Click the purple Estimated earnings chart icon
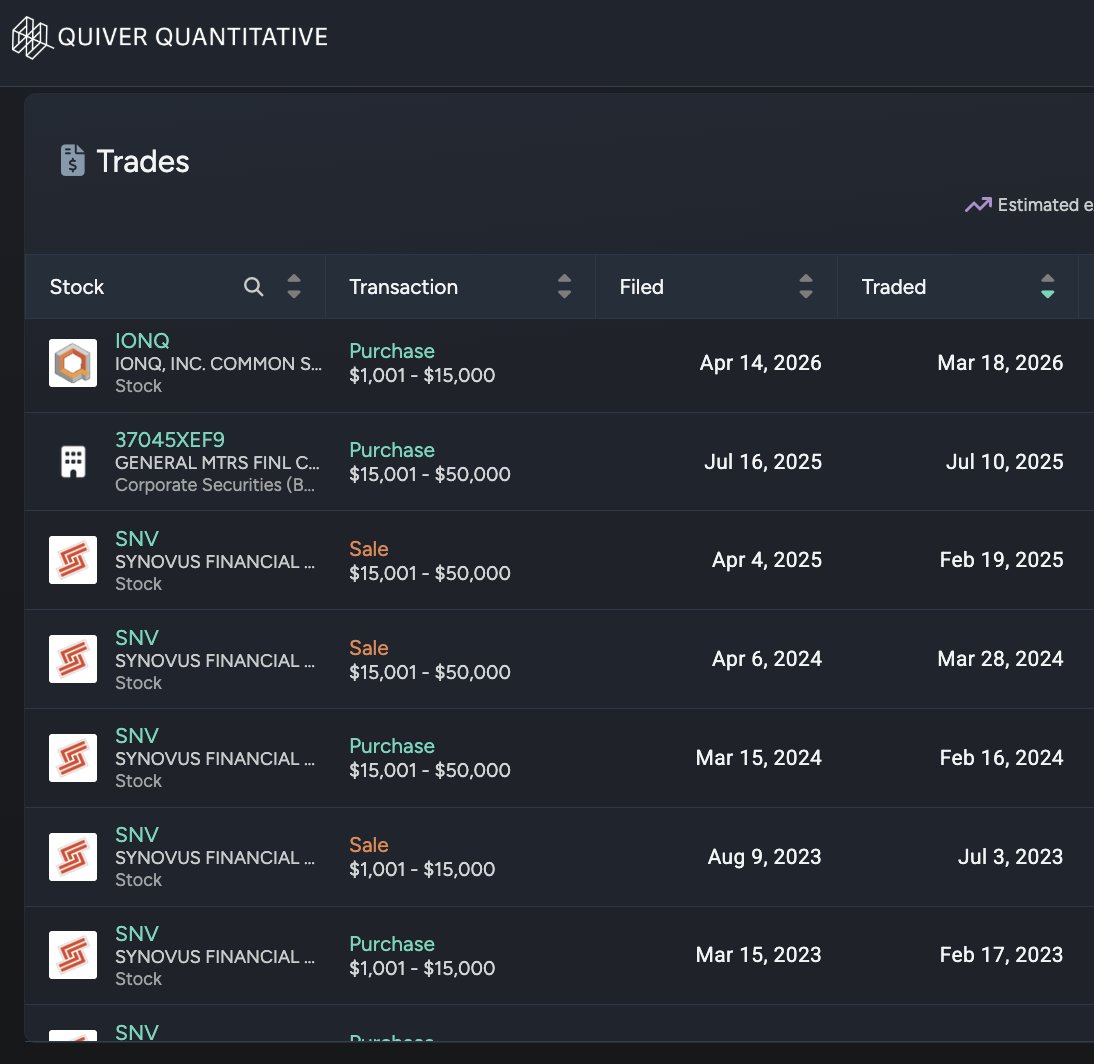 (977, 204)
